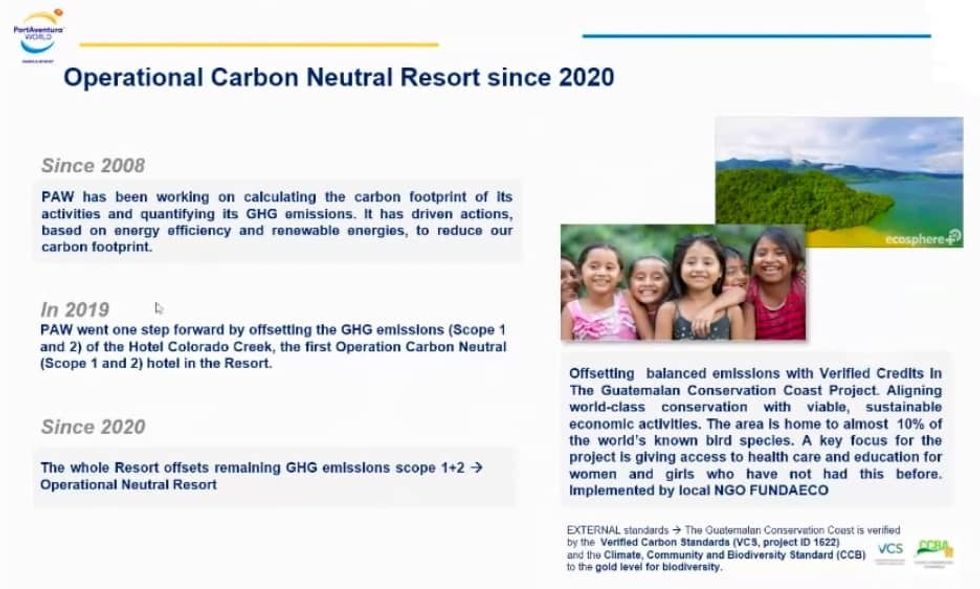980x589 pixels.
Task: Click the paragraph about calculating carbon footprint
Action: [x=276, y=221]
